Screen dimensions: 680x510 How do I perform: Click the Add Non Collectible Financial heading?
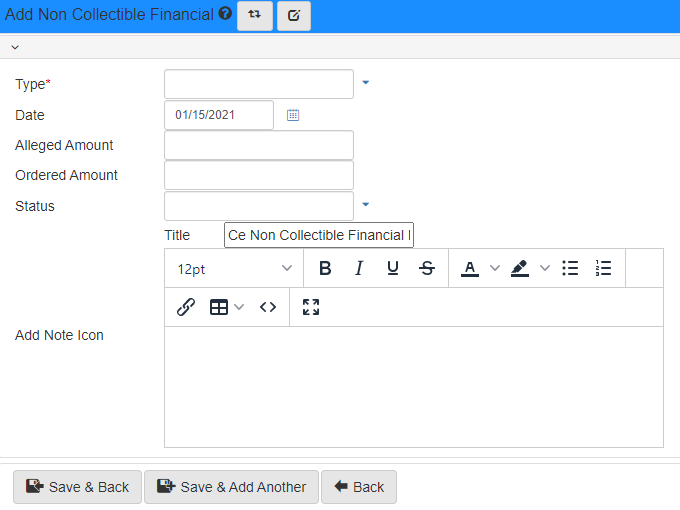point(109,14)
